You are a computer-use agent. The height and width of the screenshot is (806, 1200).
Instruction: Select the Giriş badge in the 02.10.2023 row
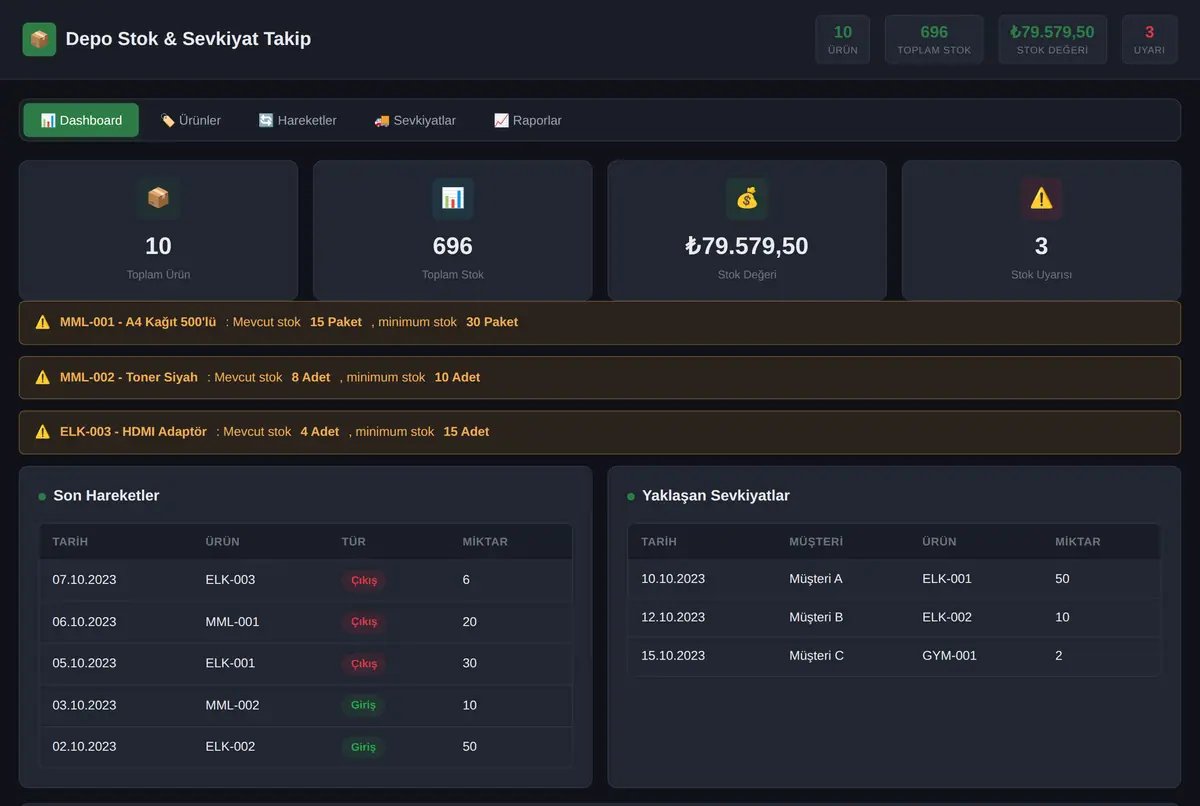pyautogui.click(x=363, y=747)
